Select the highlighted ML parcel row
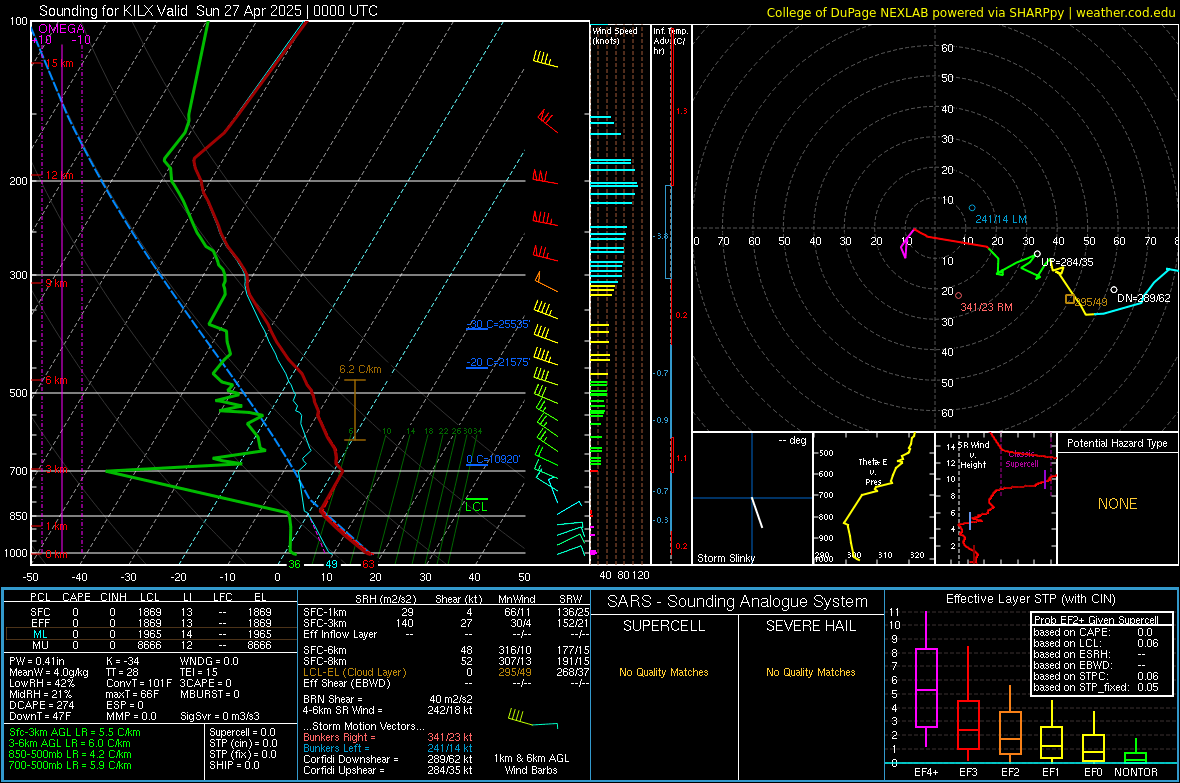 click(151, 634)
